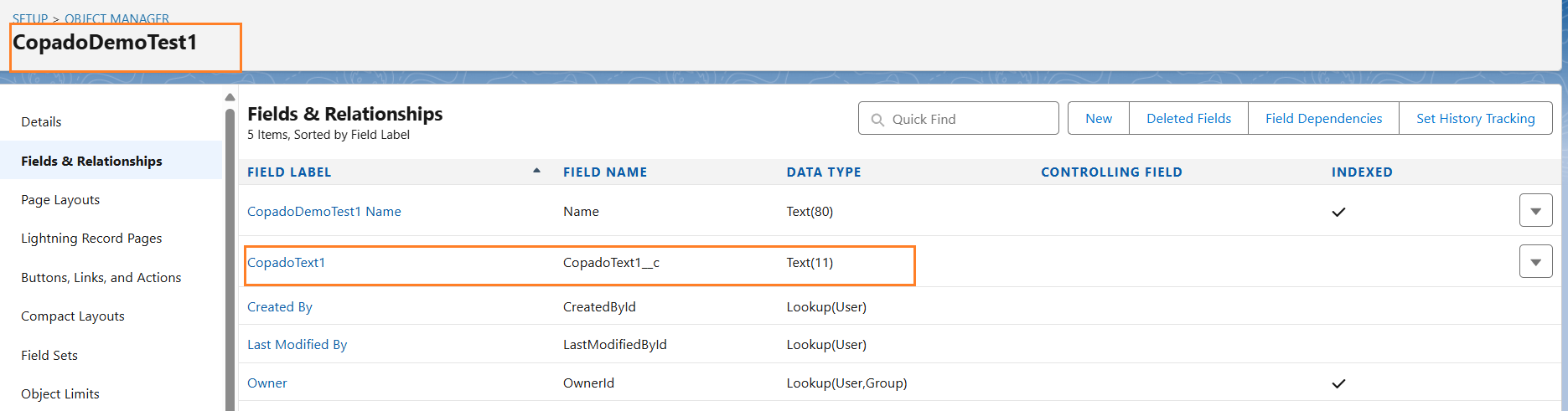The image size is (1568, 411).
Task: Navigate to Object Manager breadcrumb
Action: click(x=116, y=18)
